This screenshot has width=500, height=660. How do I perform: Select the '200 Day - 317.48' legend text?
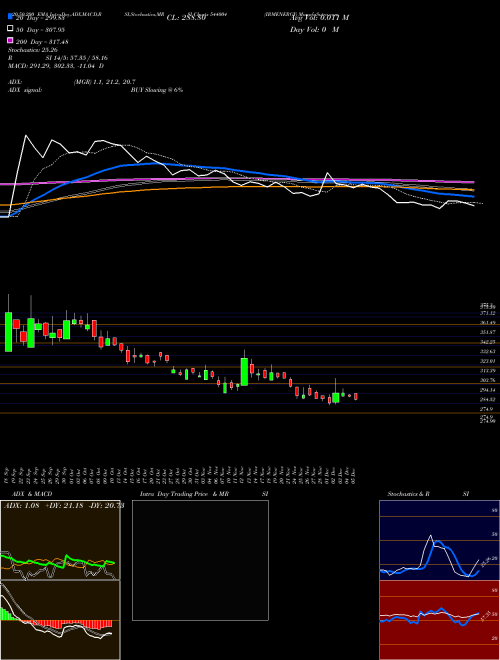(x=42, y=42)
